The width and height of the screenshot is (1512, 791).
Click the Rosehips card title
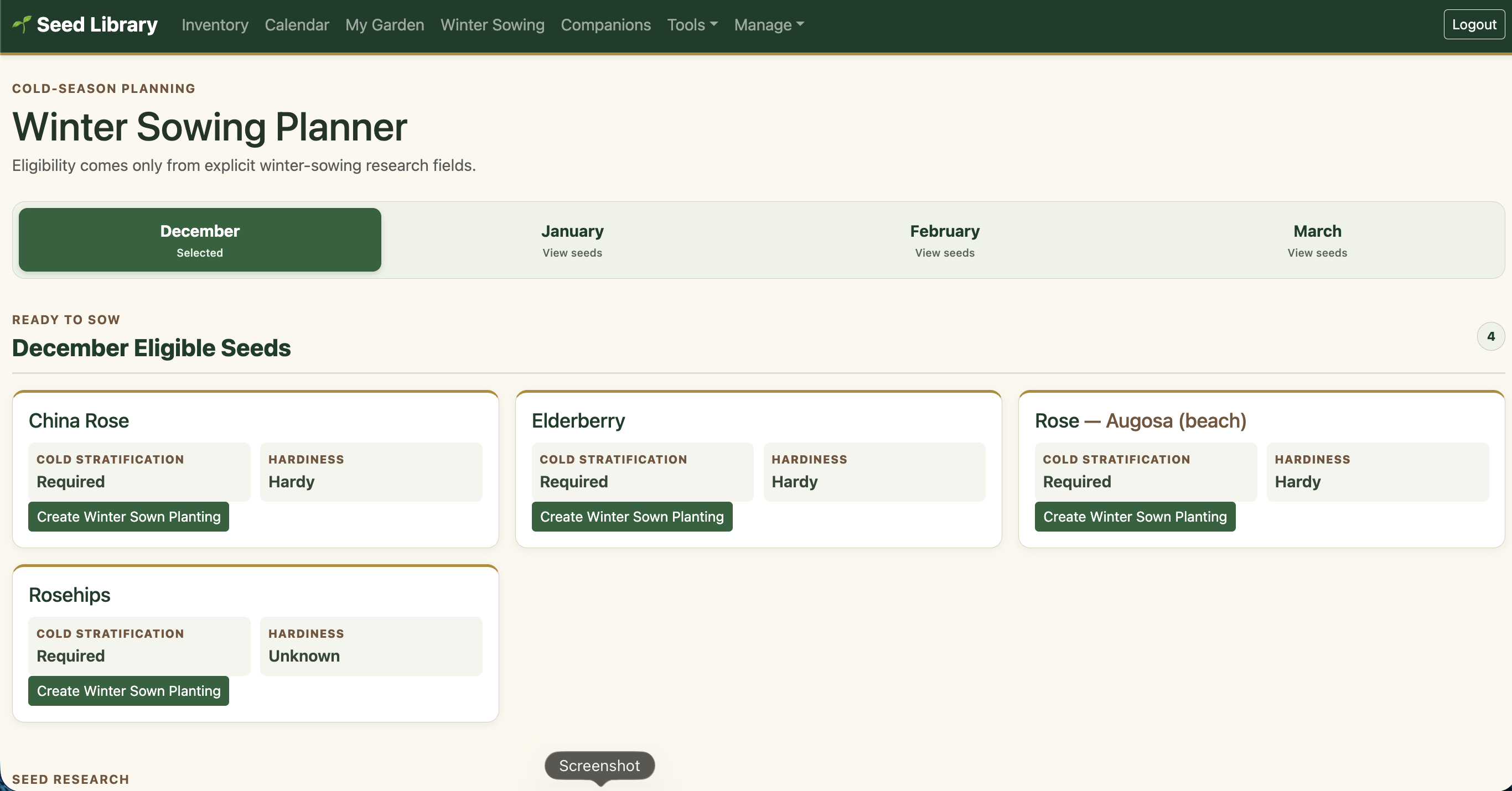(69, 595)
